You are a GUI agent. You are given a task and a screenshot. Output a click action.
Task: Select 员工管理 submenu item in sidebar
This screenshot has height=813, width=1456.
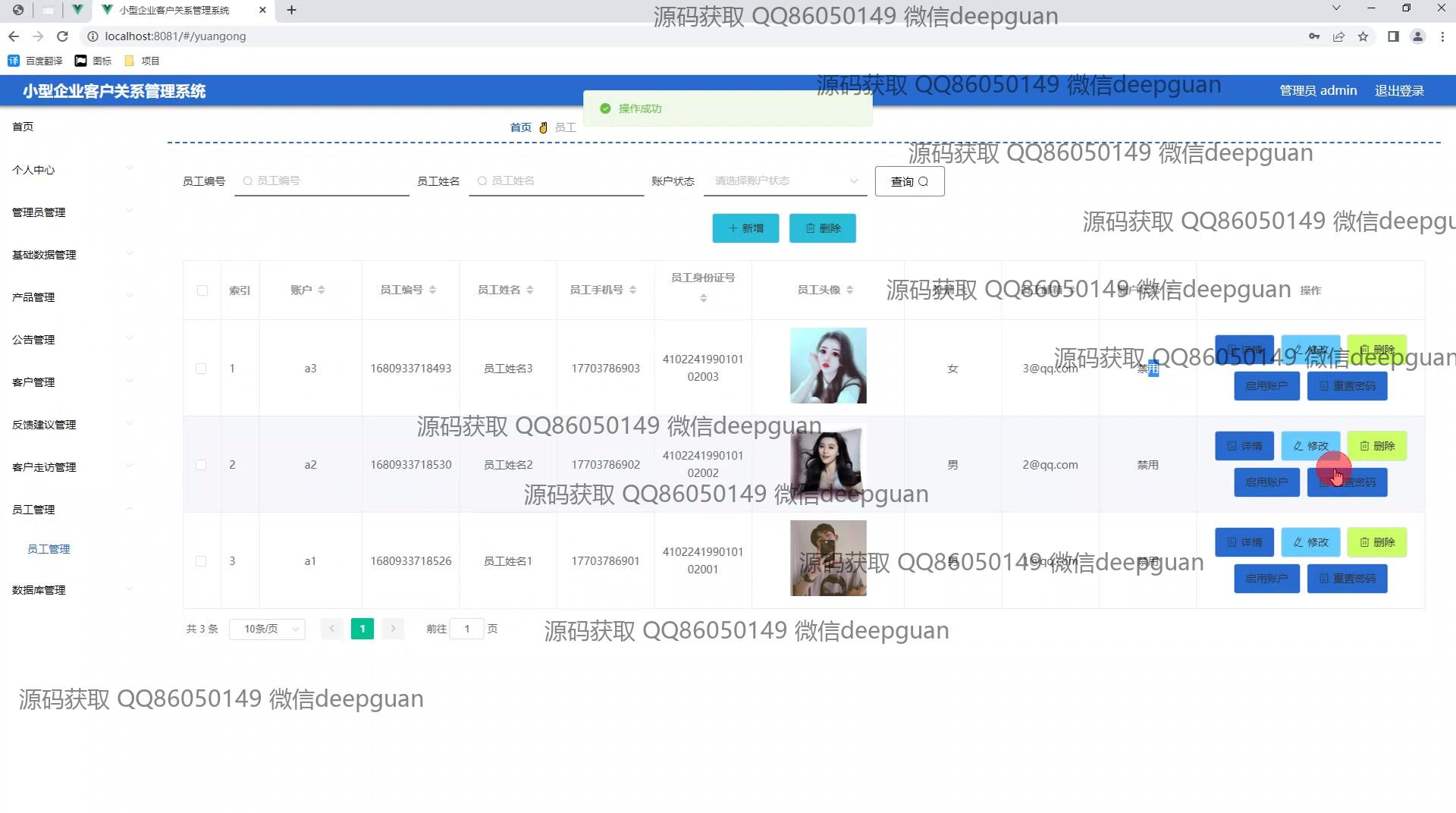click(x=49, y=549)
